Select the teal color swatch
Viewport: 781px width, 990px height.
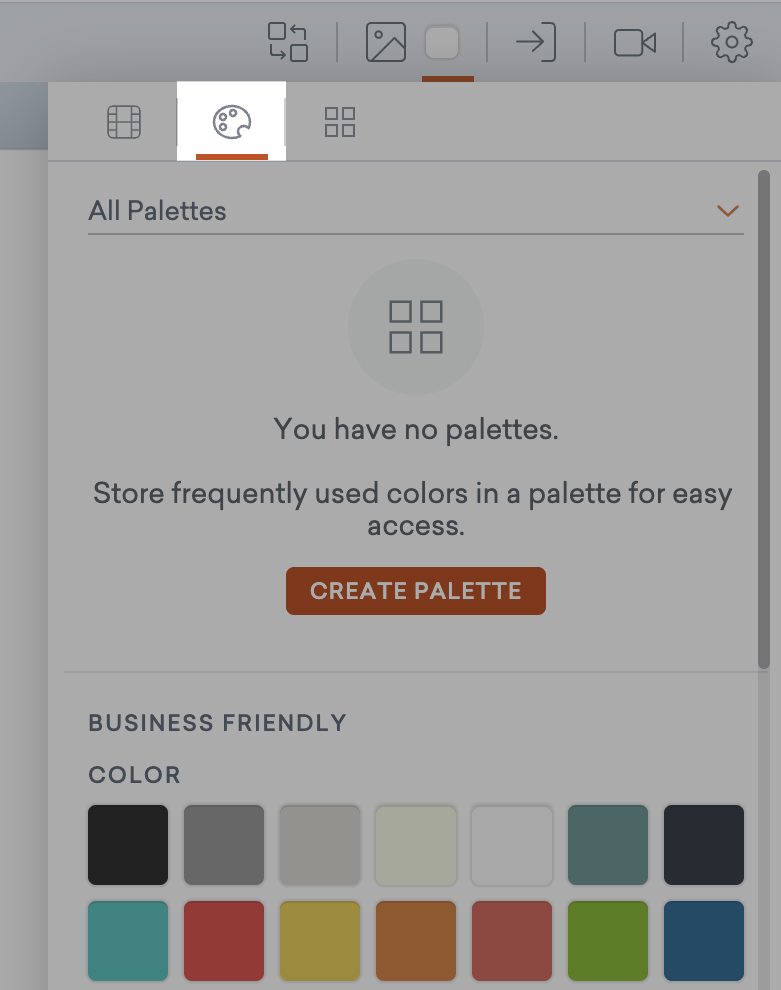coord(127,940)
